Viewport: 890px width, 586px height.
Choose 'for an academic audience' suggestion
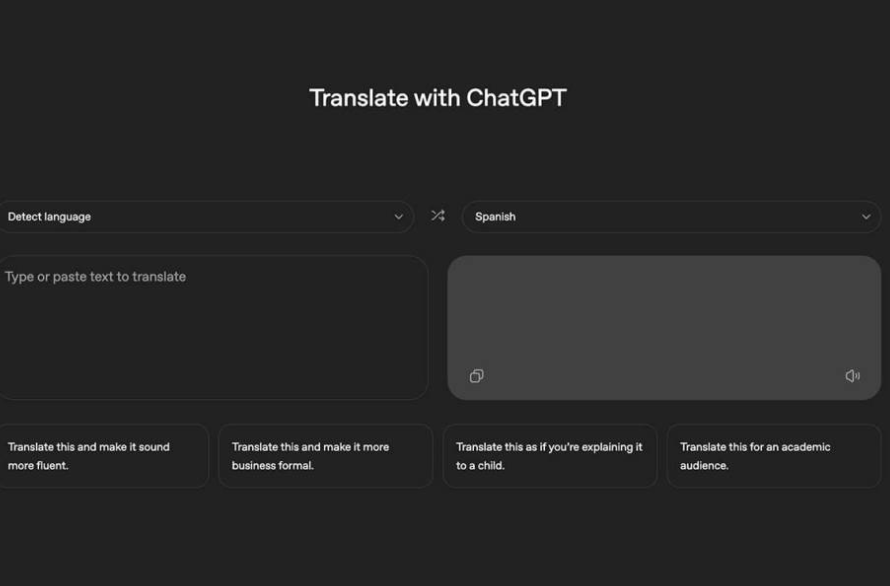pyautogui.click(x=774, y=456)
